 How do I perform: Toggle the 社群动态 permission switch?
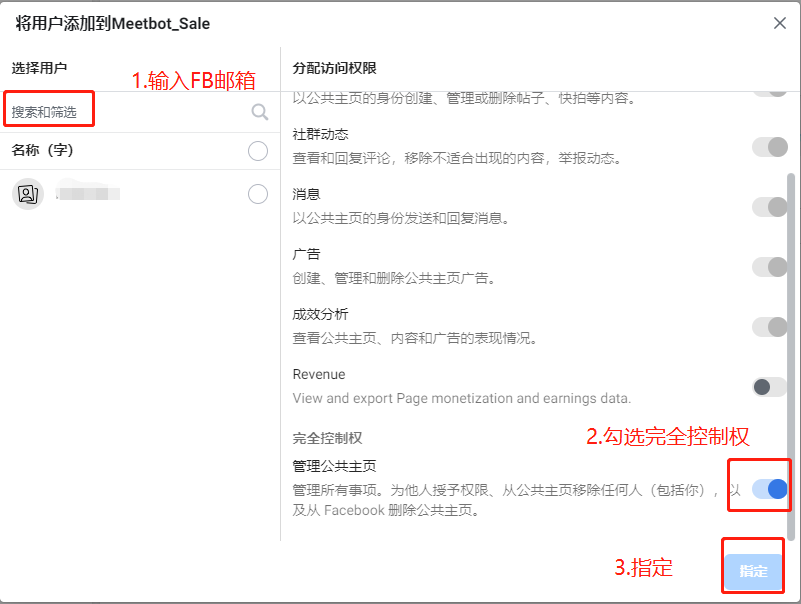pos(770,147)
